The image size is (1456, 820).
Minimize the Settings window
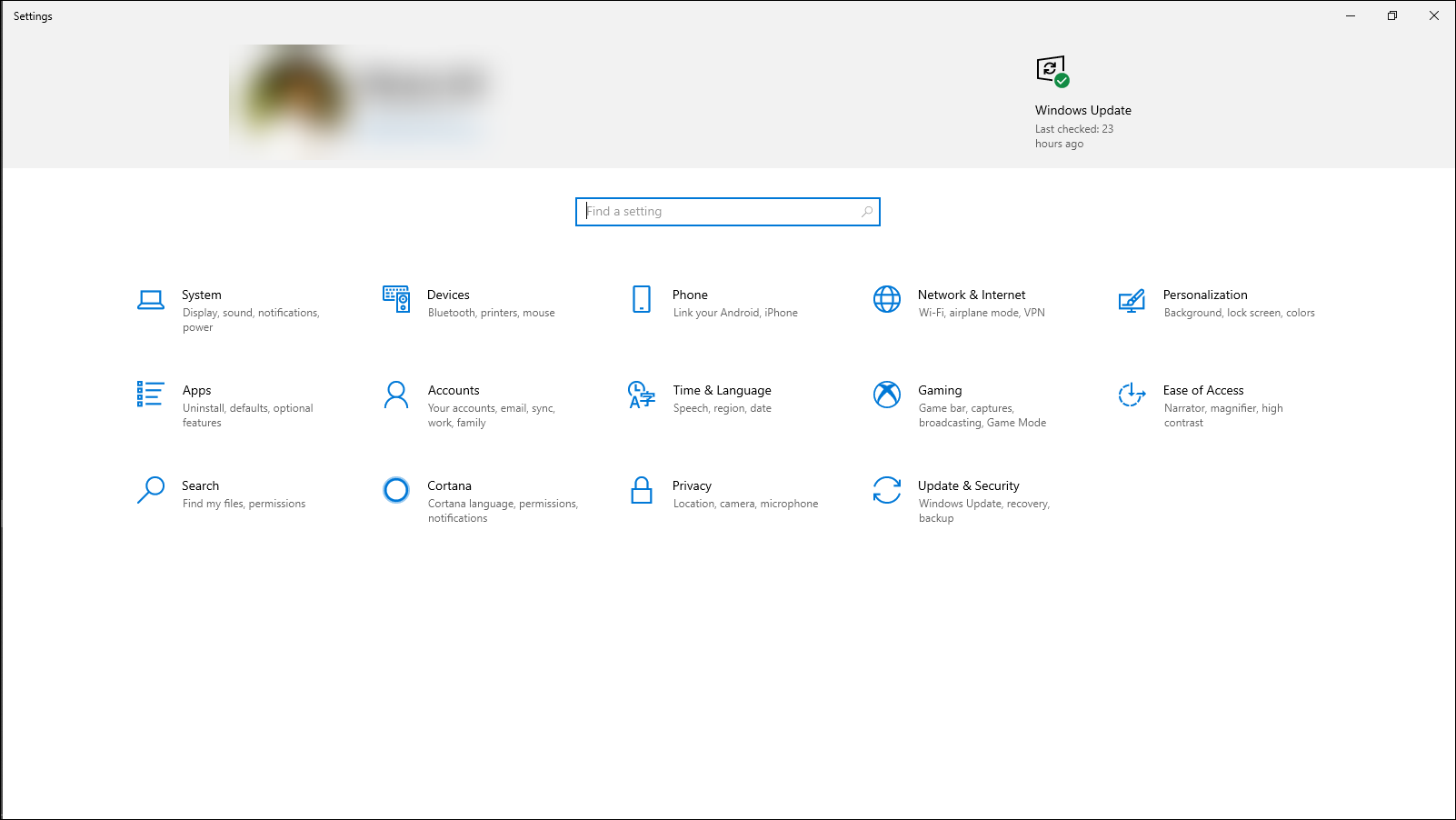point(1351,15)
